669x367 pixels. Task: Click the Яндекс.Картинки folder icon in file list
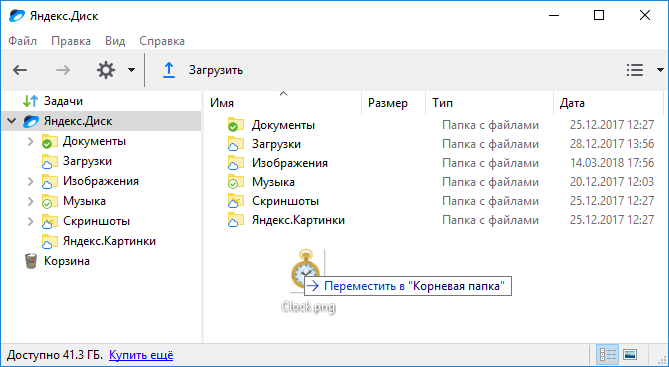(x=236, y=220)
